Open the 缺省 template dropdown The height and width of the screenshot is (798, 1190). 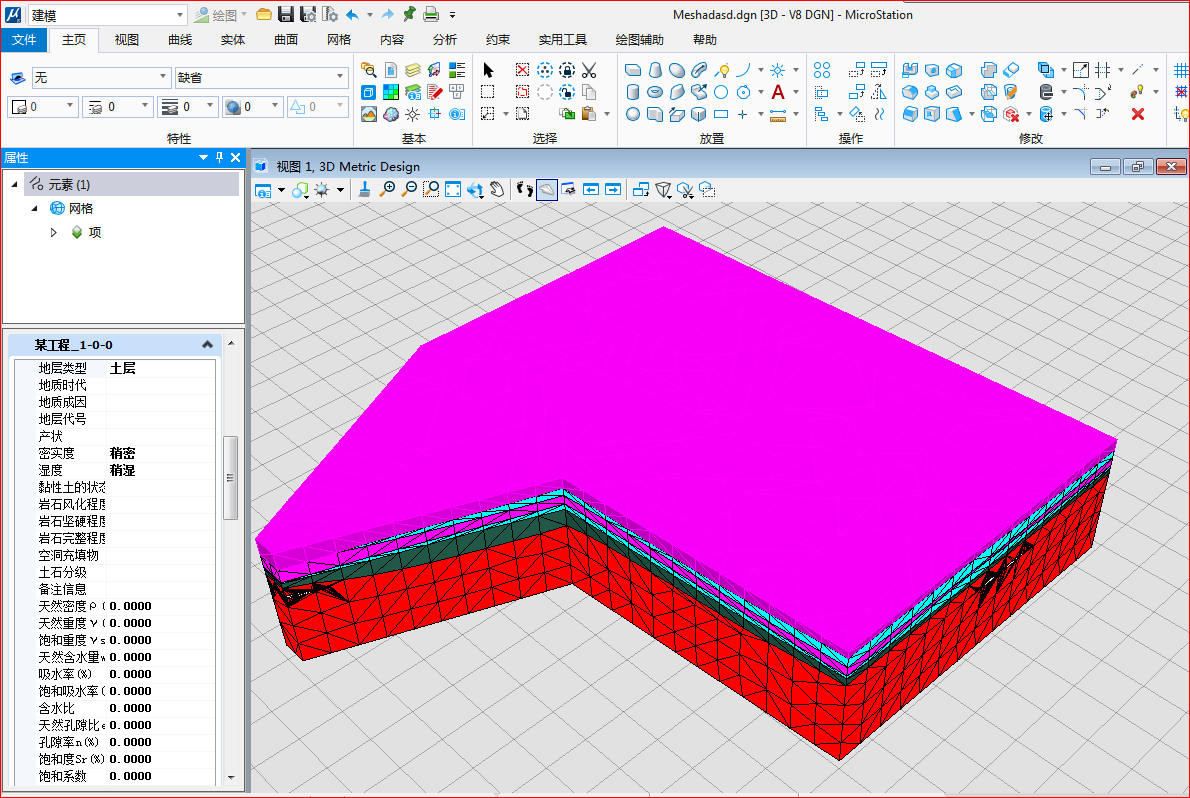pyautogui.click(x=339, y=77)
